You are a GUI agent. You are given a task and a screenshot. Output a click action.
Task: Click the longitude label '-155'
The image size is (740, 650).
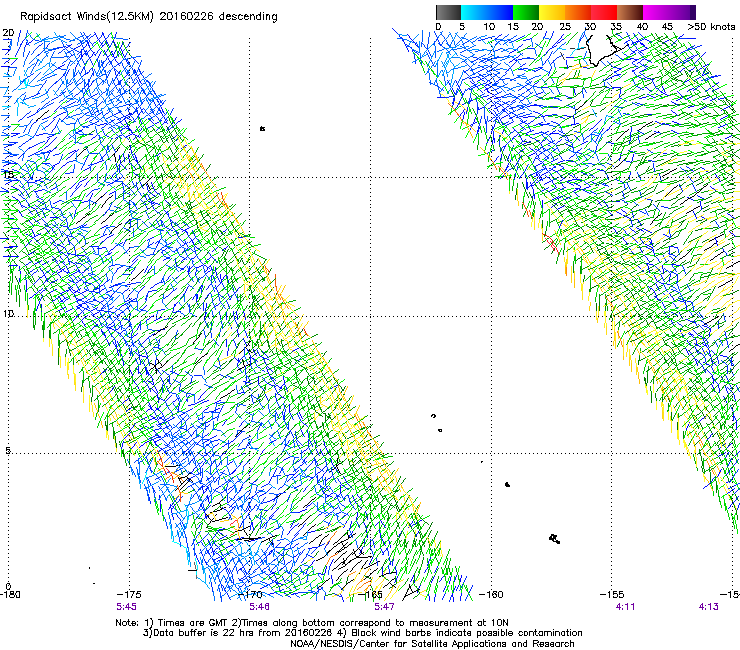click(x=612, y=594)
